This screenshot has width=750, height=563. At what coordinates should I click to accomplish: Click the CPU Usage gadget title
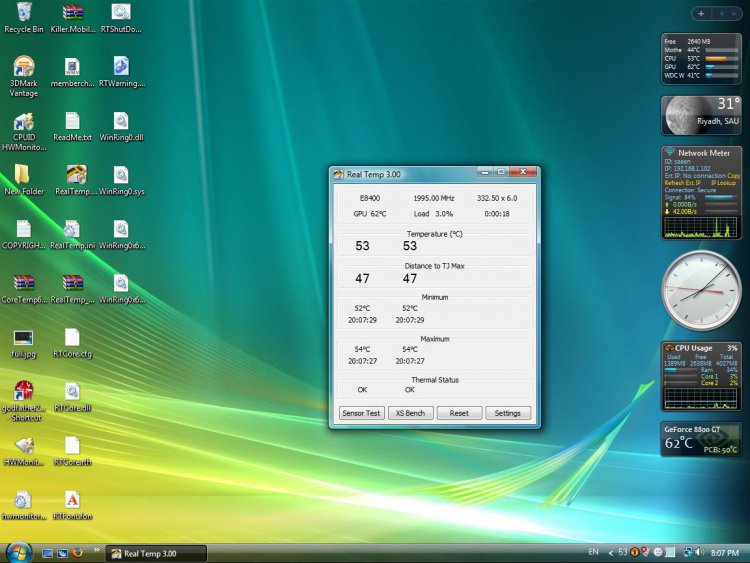[x=693, y=348]
